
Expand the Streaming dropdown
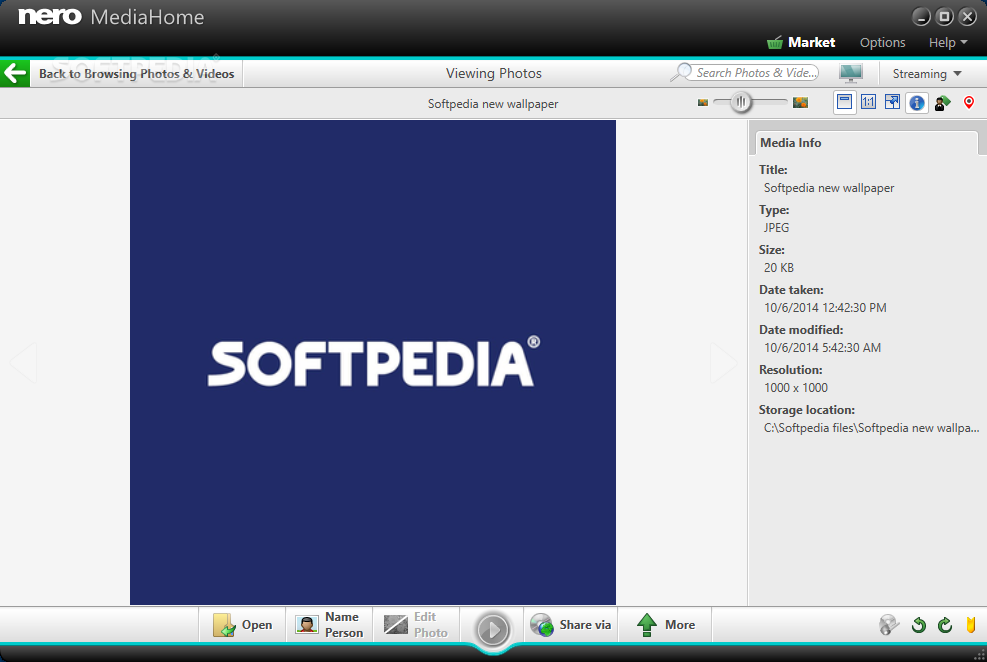[x=927, y=74]
